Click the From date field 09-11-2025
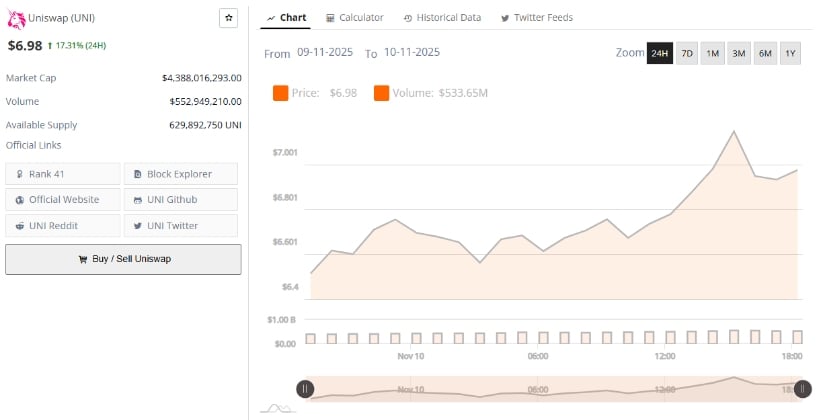 (x=326, y=52)
